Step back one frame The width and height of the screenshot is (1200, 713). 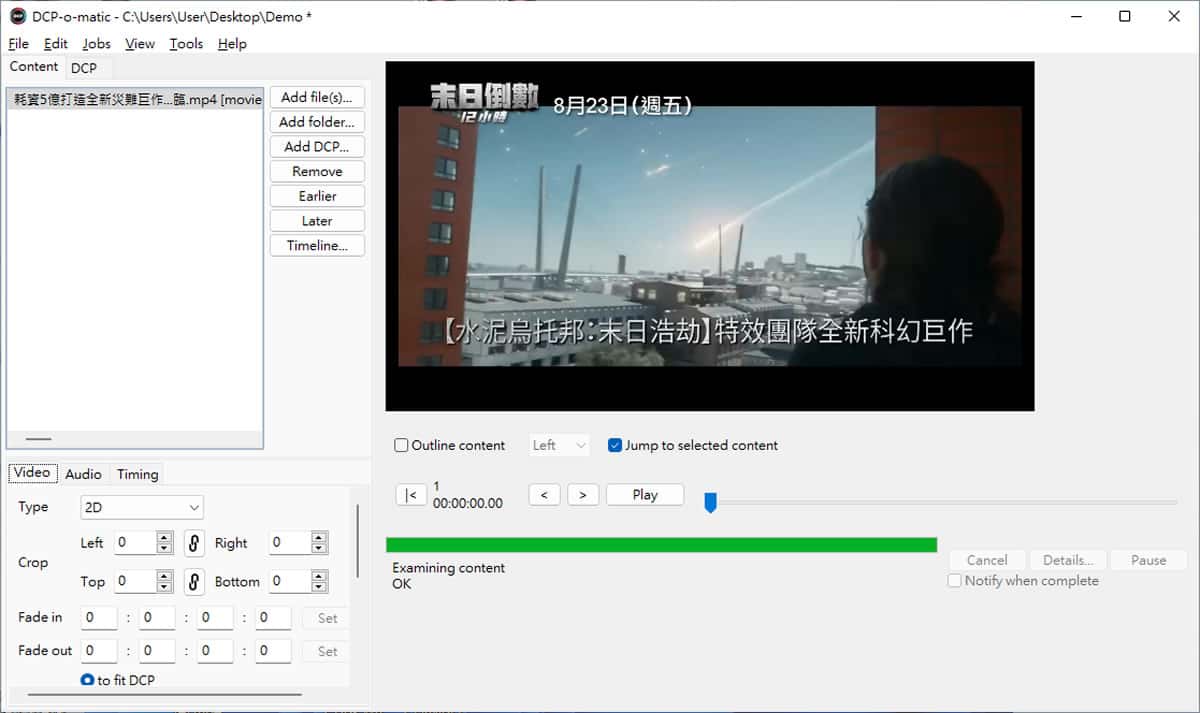click(544, 495)
